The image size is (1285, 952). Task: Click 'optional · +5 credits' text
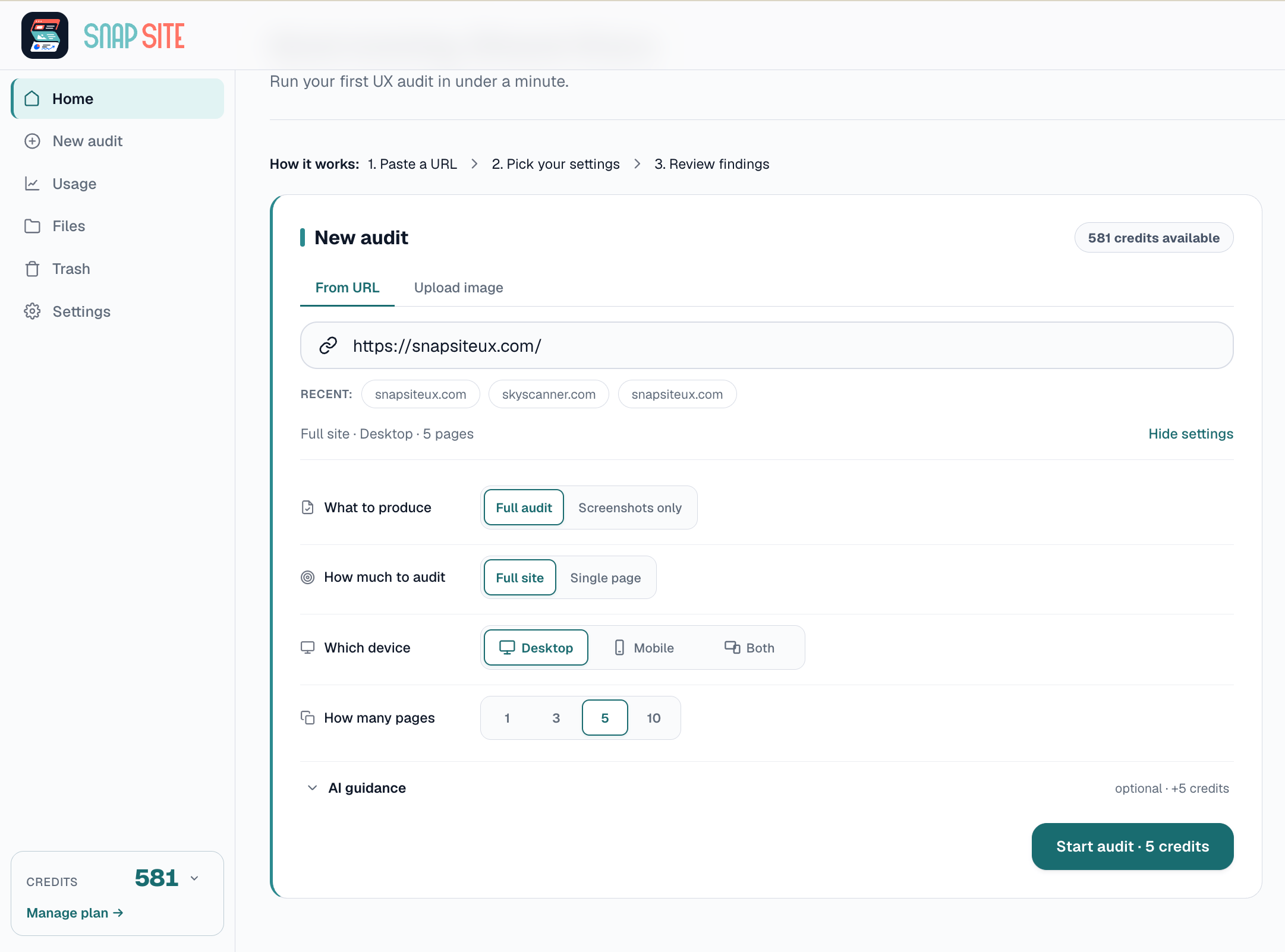(x=1171, y=789)
